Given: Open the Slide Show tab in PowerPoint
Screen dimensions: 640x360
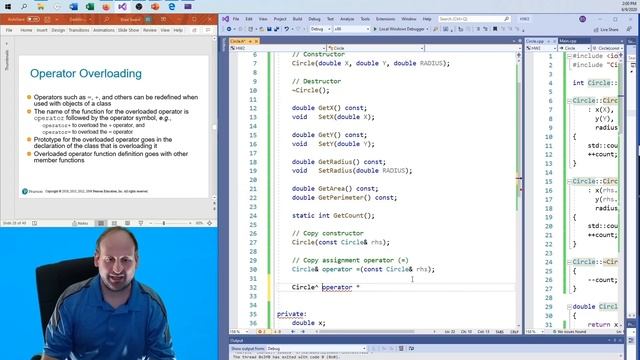Looking at the screenshot, I should click(x=129, y=30).
